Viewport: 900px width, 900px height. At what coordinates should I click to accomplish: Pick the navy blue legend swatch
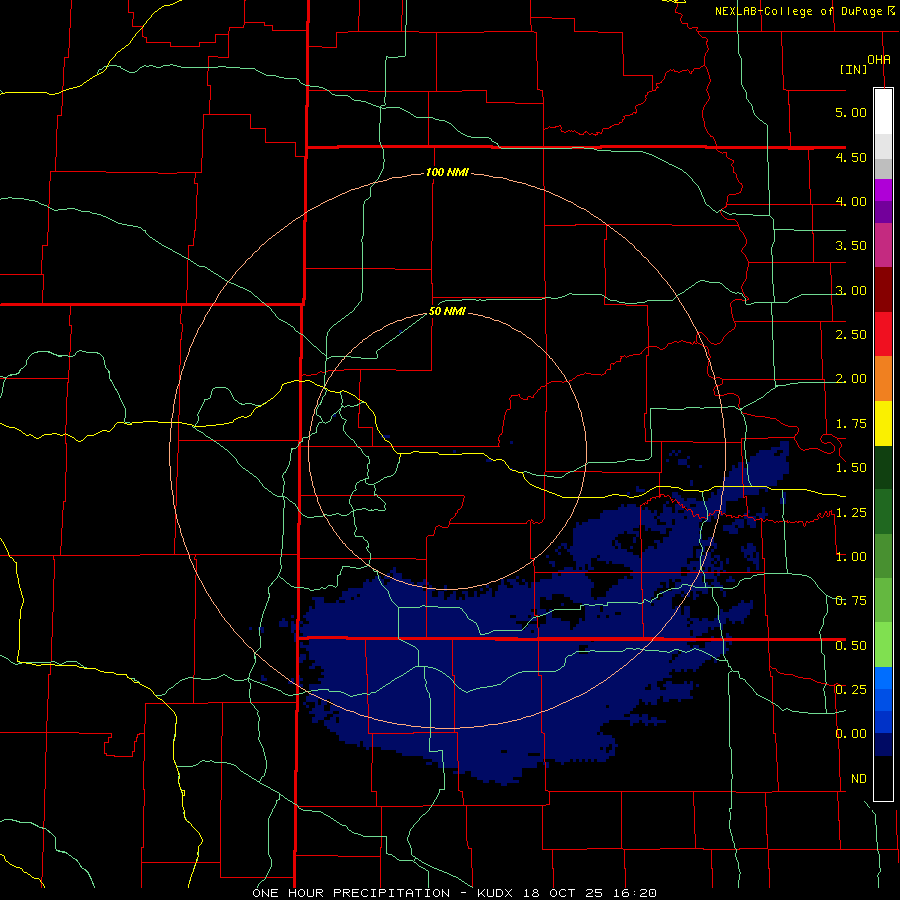coord(883,745)
